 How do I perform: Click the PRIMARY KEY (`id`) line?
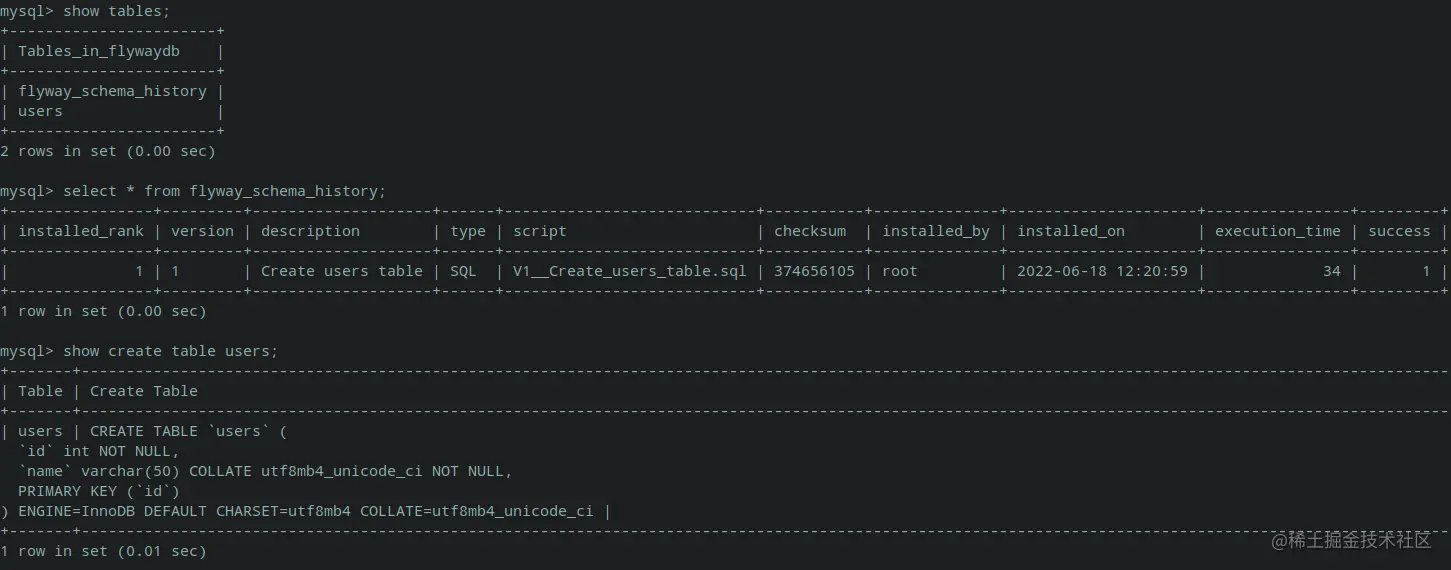click(x=99, y=491)
